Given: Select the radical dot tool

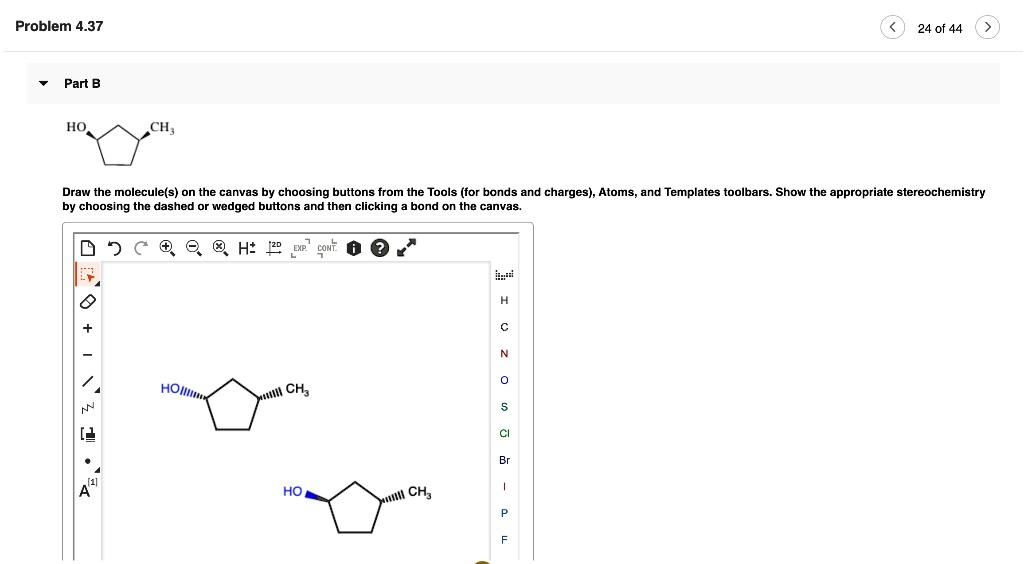Looking at the screenshot, I should [x=89, y=462].
